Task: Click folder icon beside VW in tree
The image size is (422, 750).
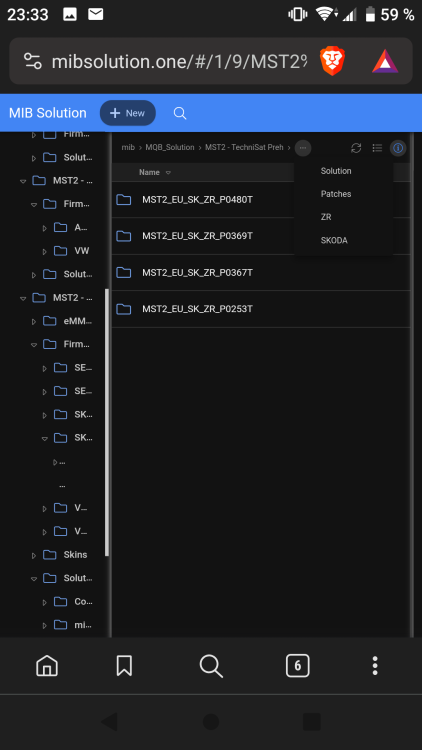Action: tap(60, 251)
